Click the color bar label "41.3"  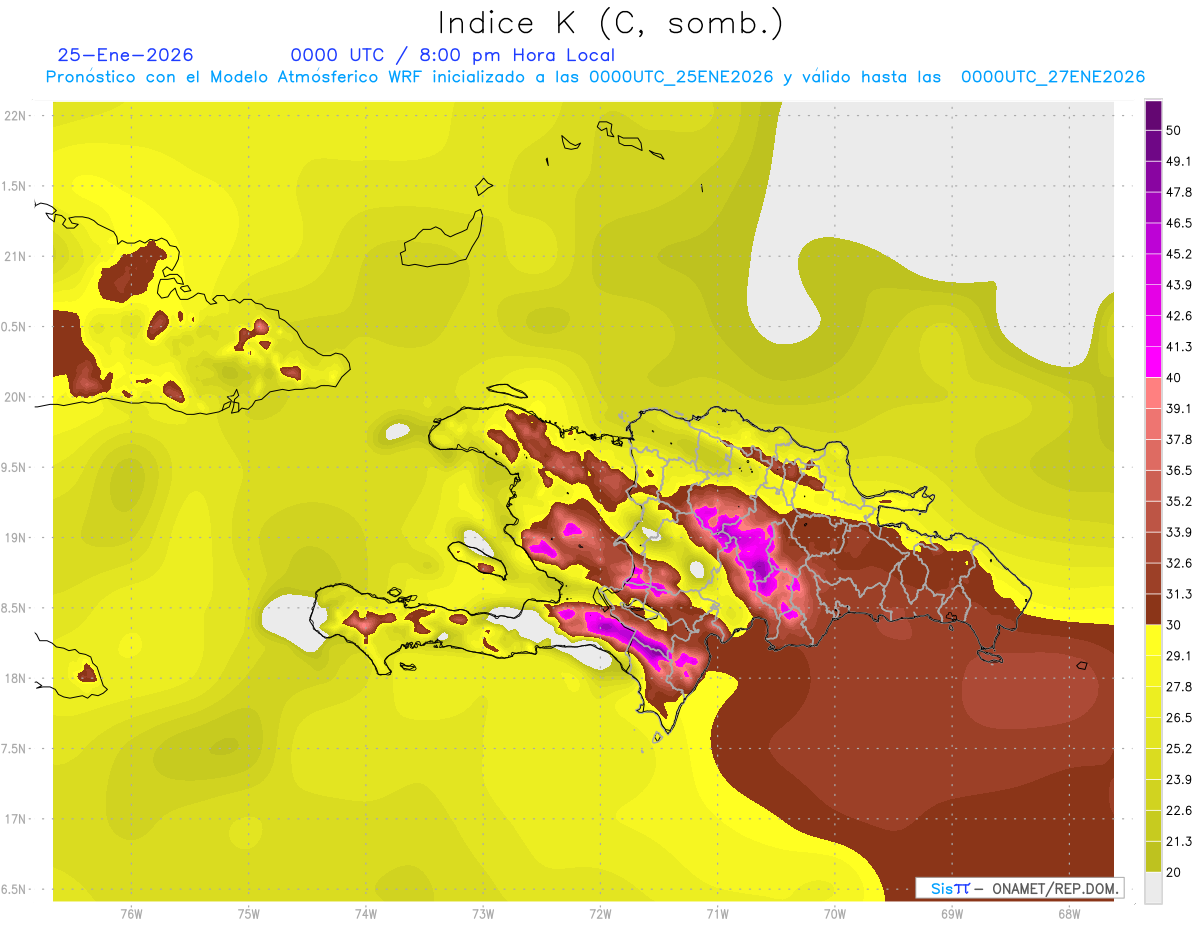(x=1179, y=347)
